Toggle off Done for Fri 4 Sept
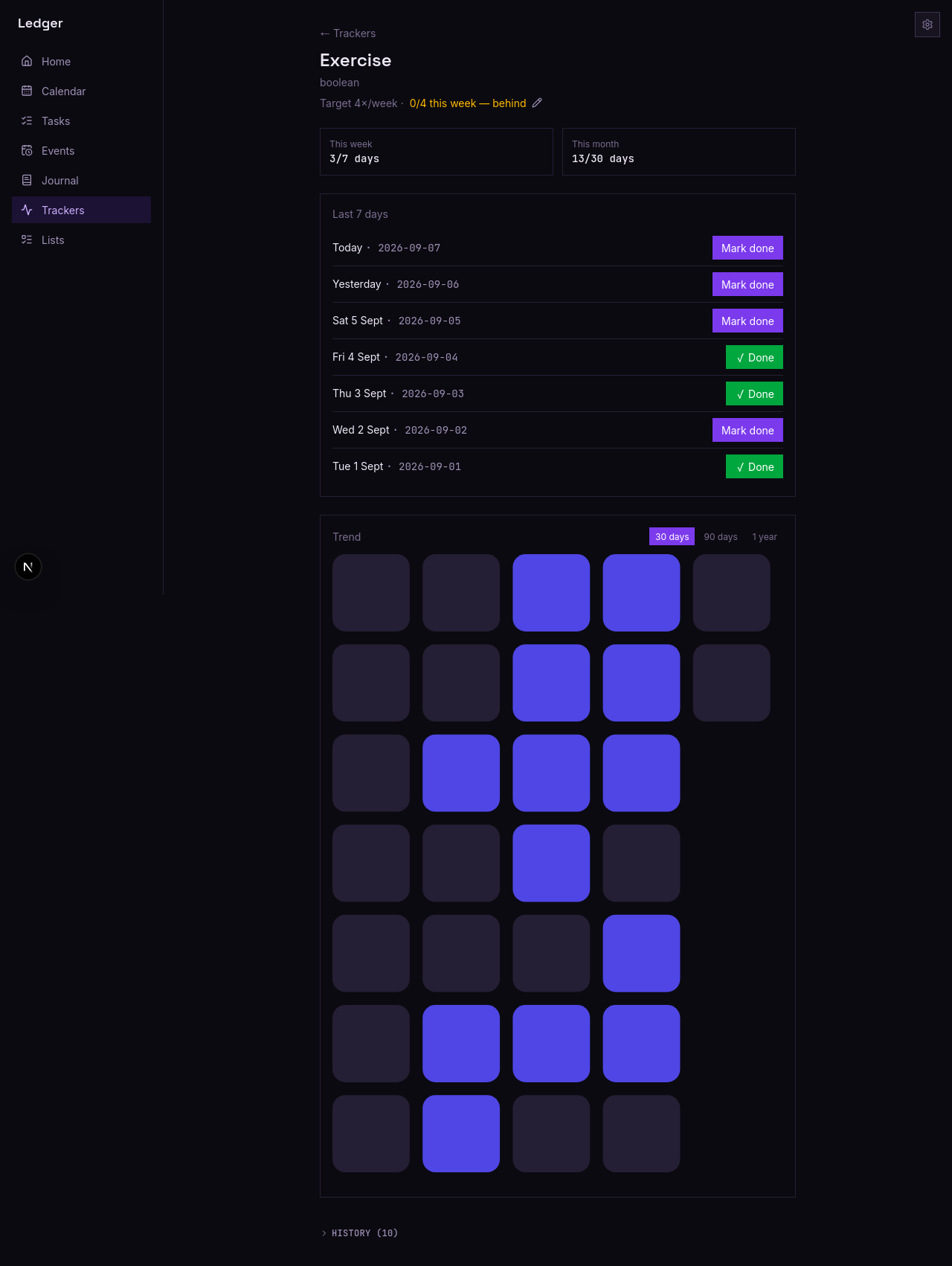 (754, 357)
